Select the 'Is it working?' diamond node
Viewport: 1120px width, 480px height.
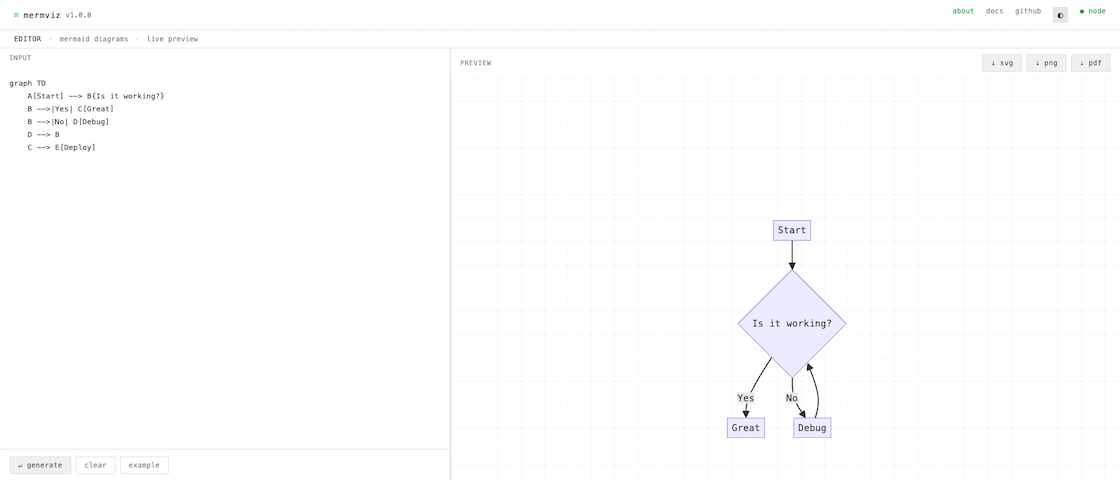tap(791, 323)
